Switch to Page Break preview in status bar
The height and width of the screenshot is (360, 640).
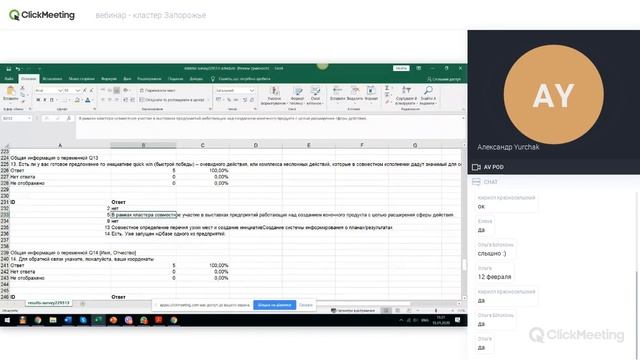[409, 311]
